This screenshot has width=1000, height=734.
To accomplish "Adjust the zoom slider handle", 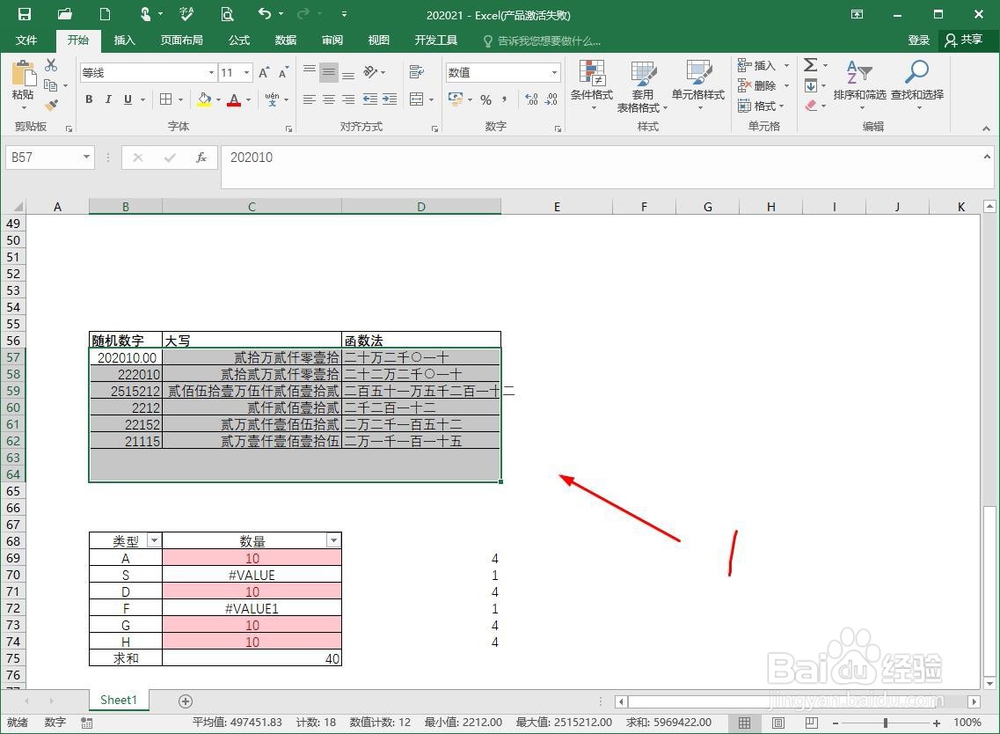I will click(x=886, y=723).
